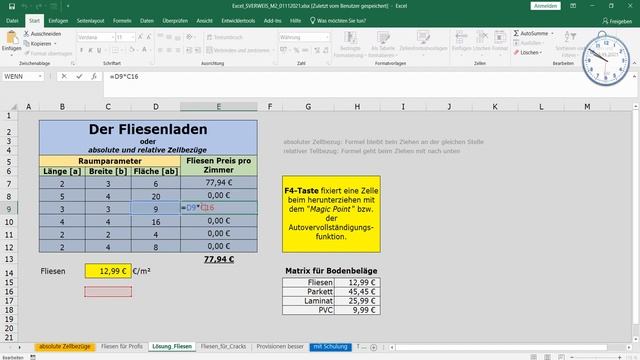Click the Zellen Löschen icon
Screen dimensions: 640x360
(482, 38)
